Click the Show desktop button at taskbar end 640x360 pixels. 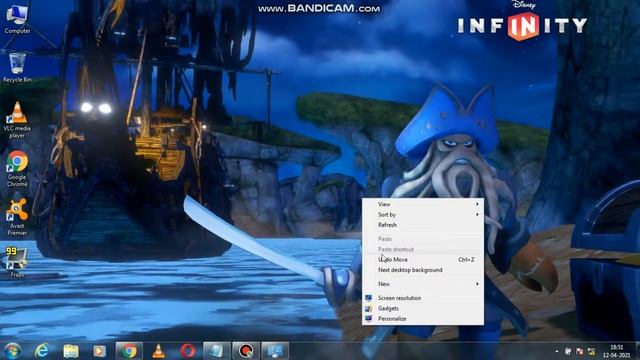(638, 351)
